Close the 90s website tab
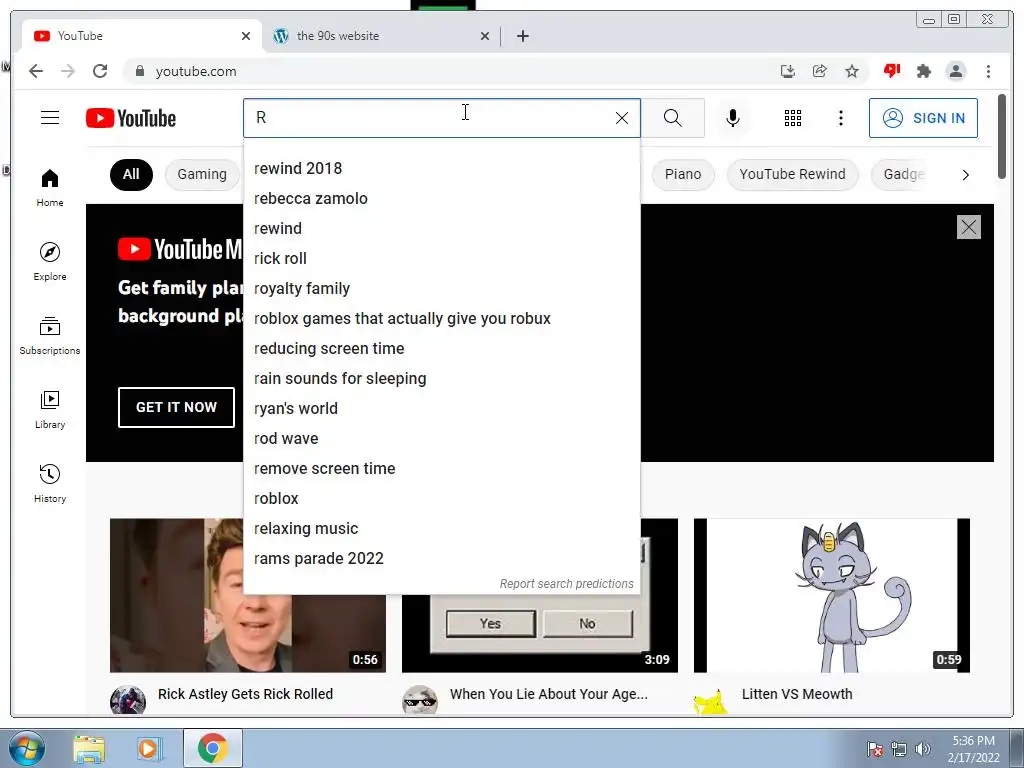The width and height of the screenshot is (1024, 768). [485, 36]
